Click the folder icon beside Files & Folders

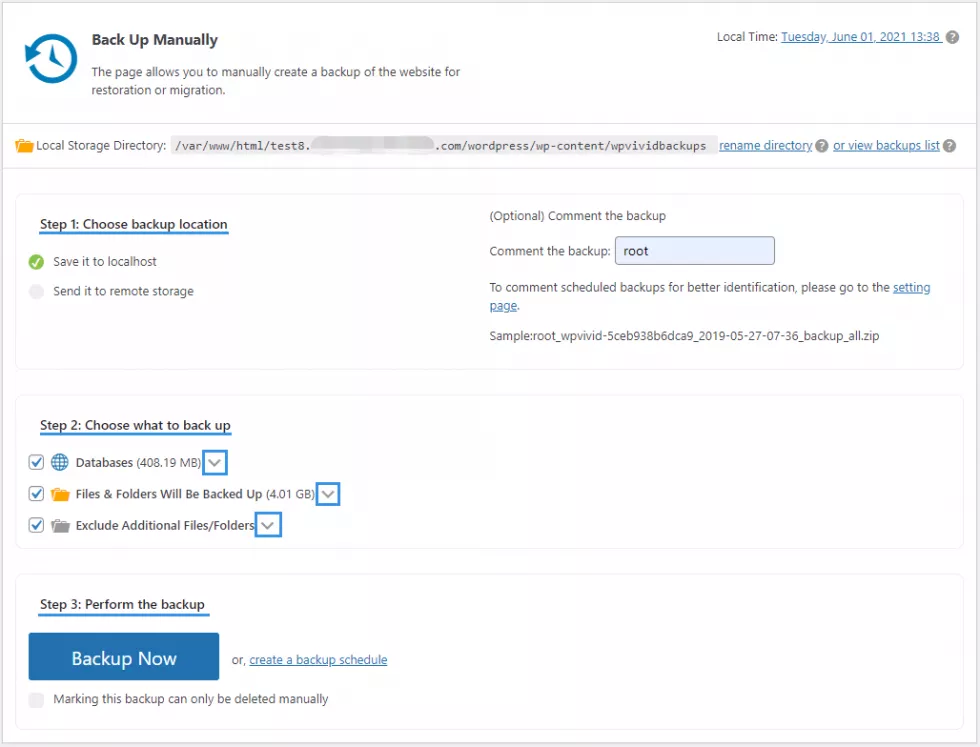tap(60, 493)
